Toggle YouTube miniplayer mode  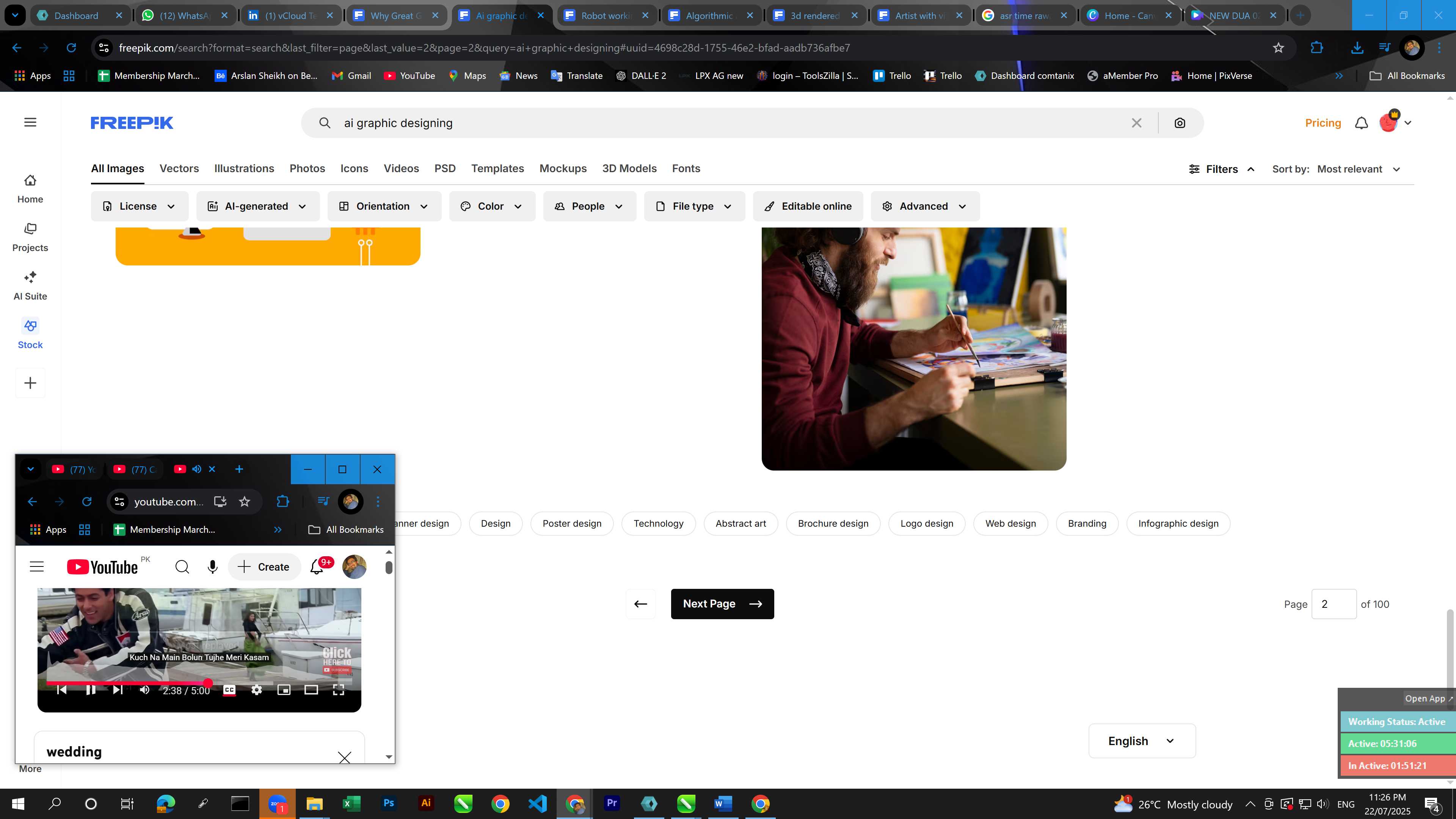click(x=284, y=690)
